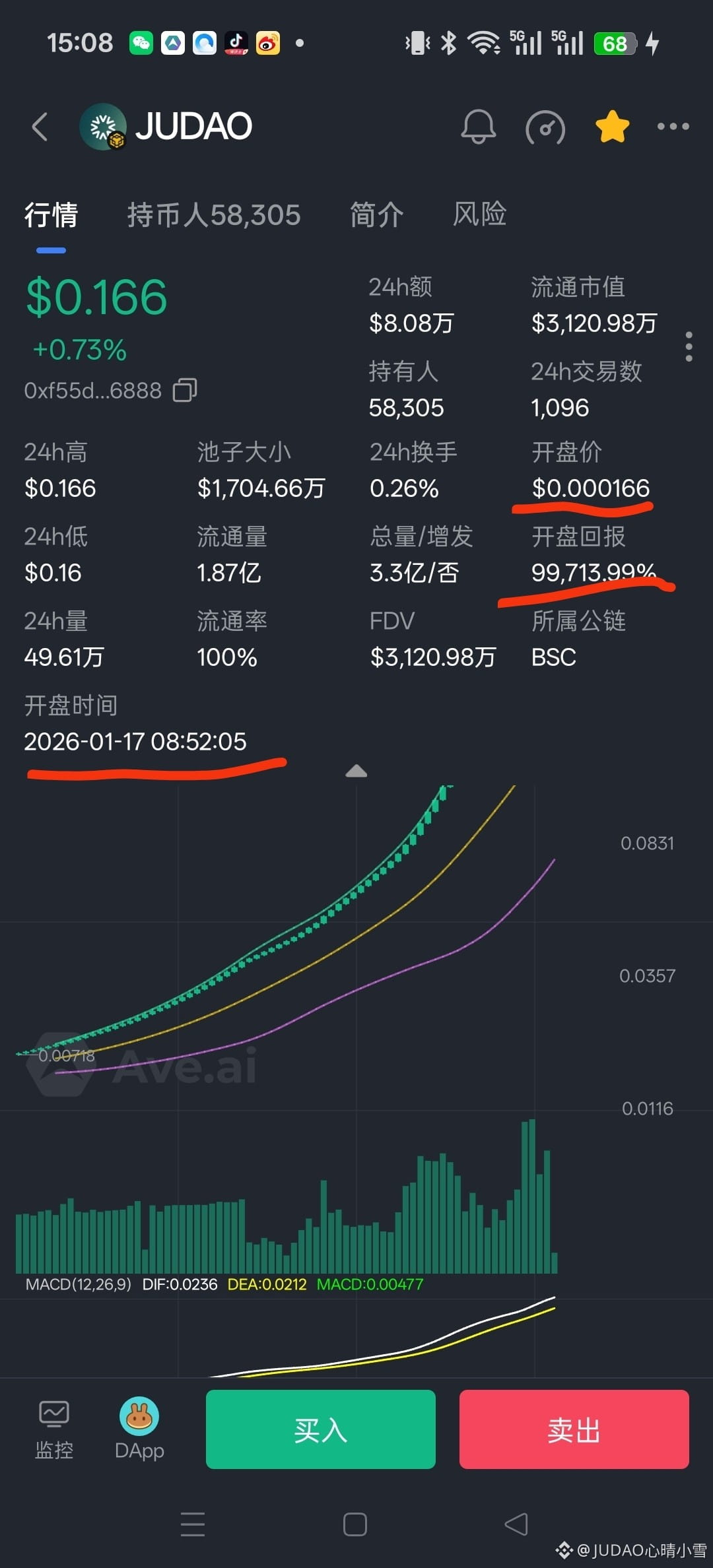Open Android recent apps menu button
Screen dimensions: 713x1568
point(193,1524)
